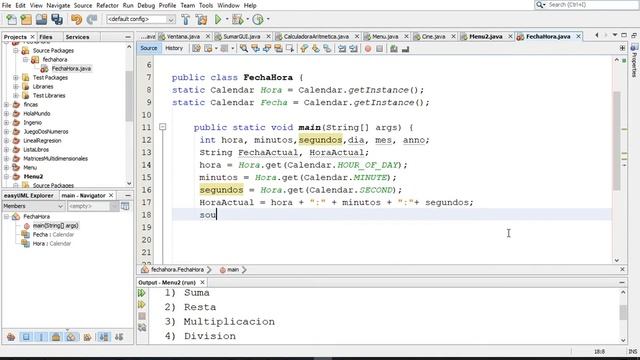The height and width of the screenshot is (360, 640).
Task: Open the Refactor menu
Action: coord(107,5)
